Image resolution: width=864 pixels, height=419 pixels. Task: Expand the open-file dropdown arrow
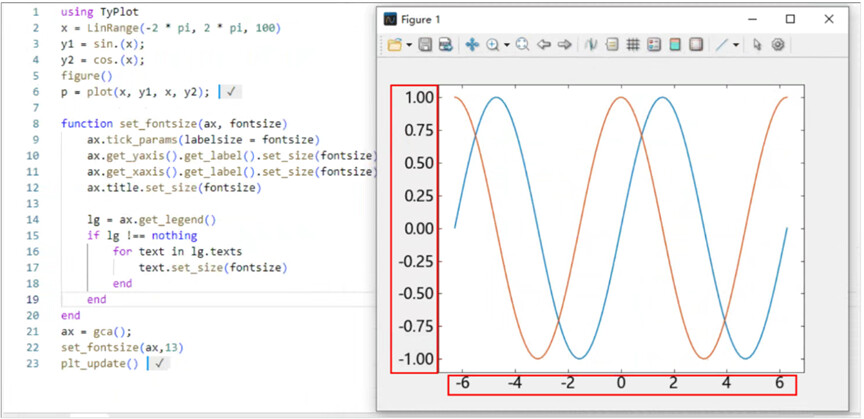(409, 45)
